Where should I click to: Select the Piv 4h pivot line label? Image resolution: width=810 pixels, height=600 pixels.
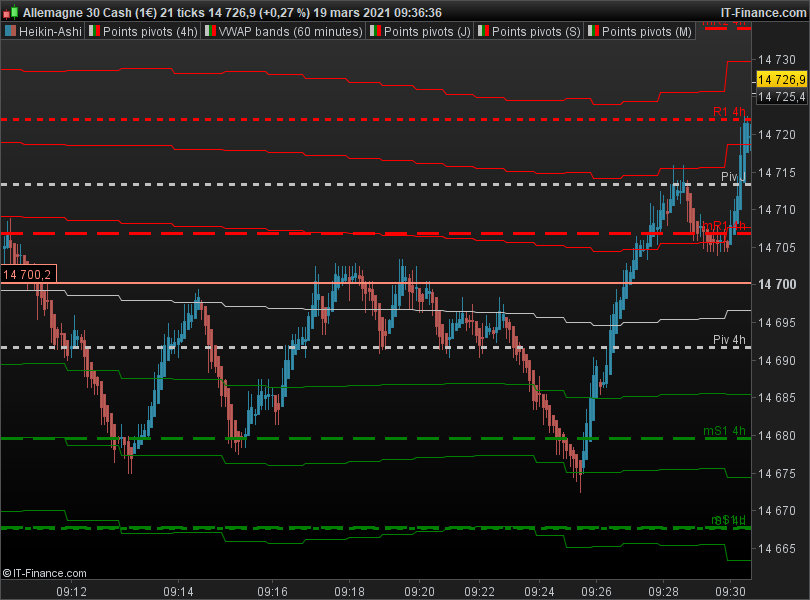729,340
